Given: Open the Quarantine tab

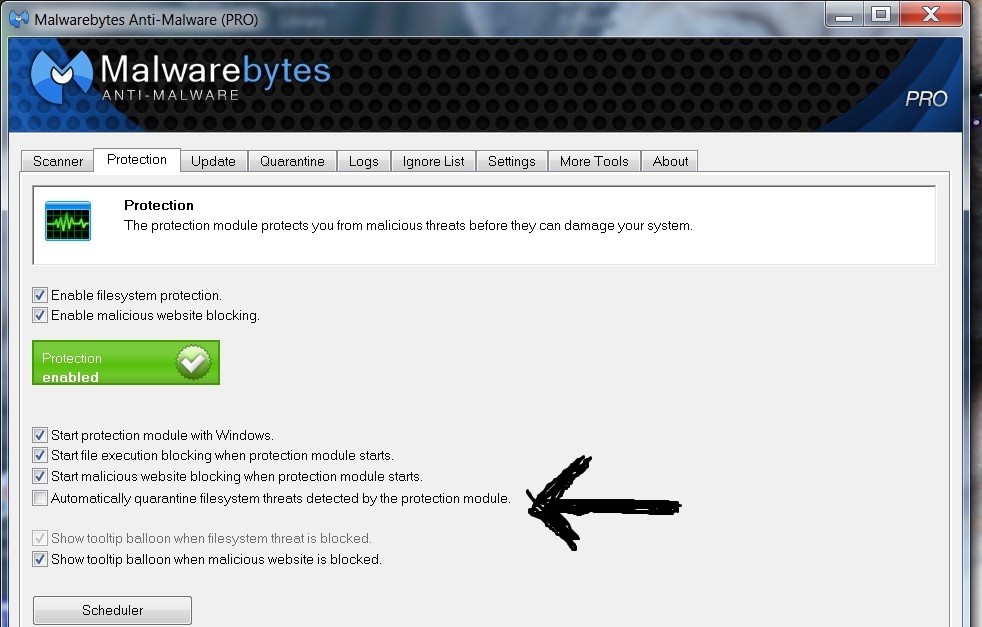Looking at the screenshot, I should pos(292,162).
